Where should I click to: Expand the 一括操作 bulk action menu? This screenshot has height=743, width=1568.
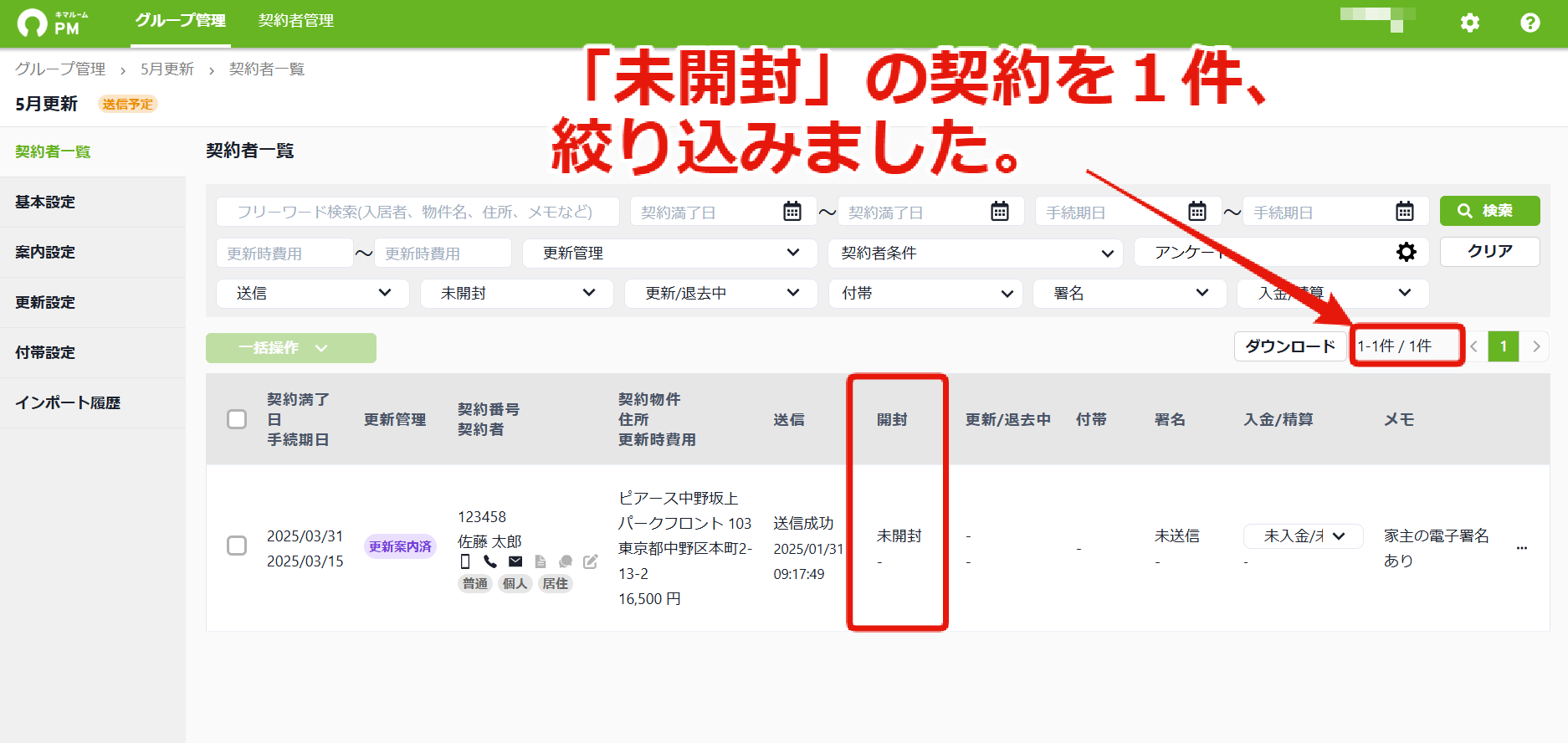291,348
